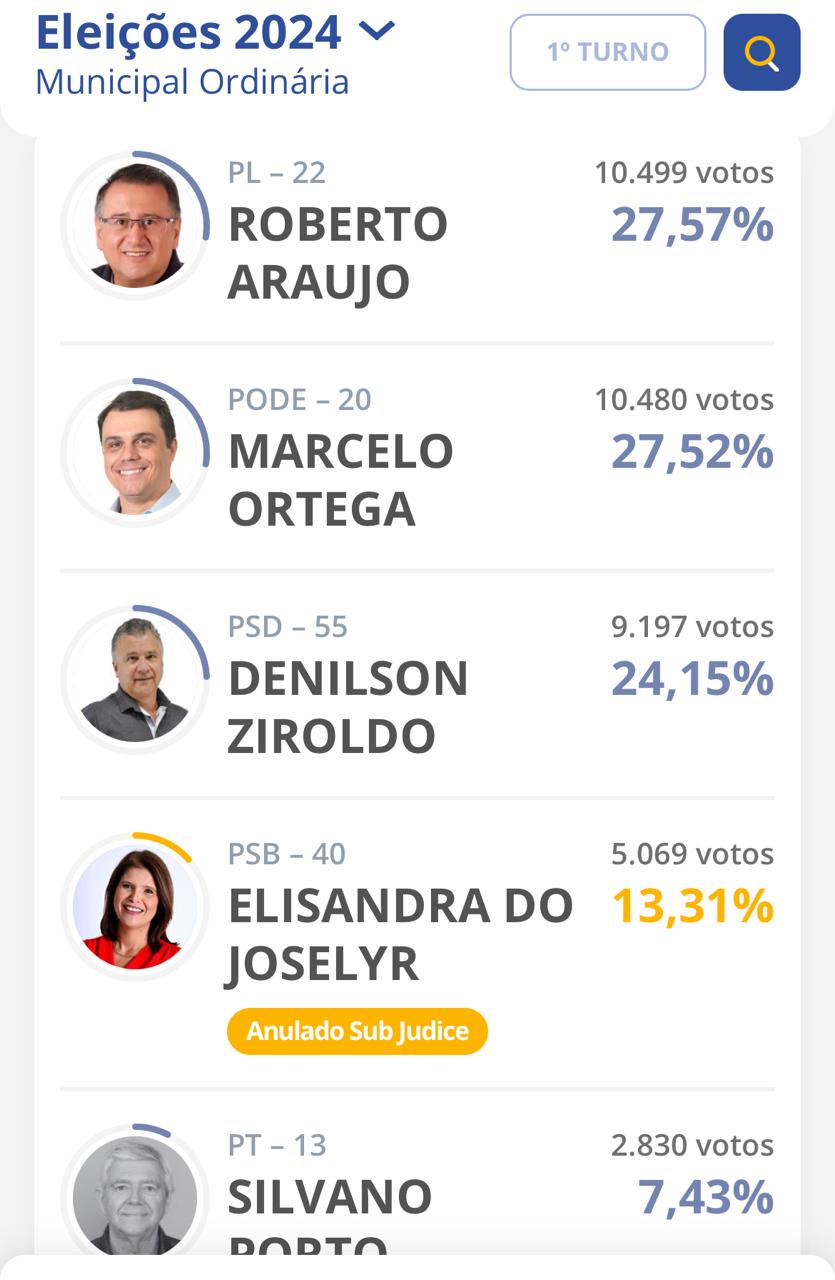Click the 9.197 votos count
Viewport: 835px width, 1280px height.
click(693, 627)
